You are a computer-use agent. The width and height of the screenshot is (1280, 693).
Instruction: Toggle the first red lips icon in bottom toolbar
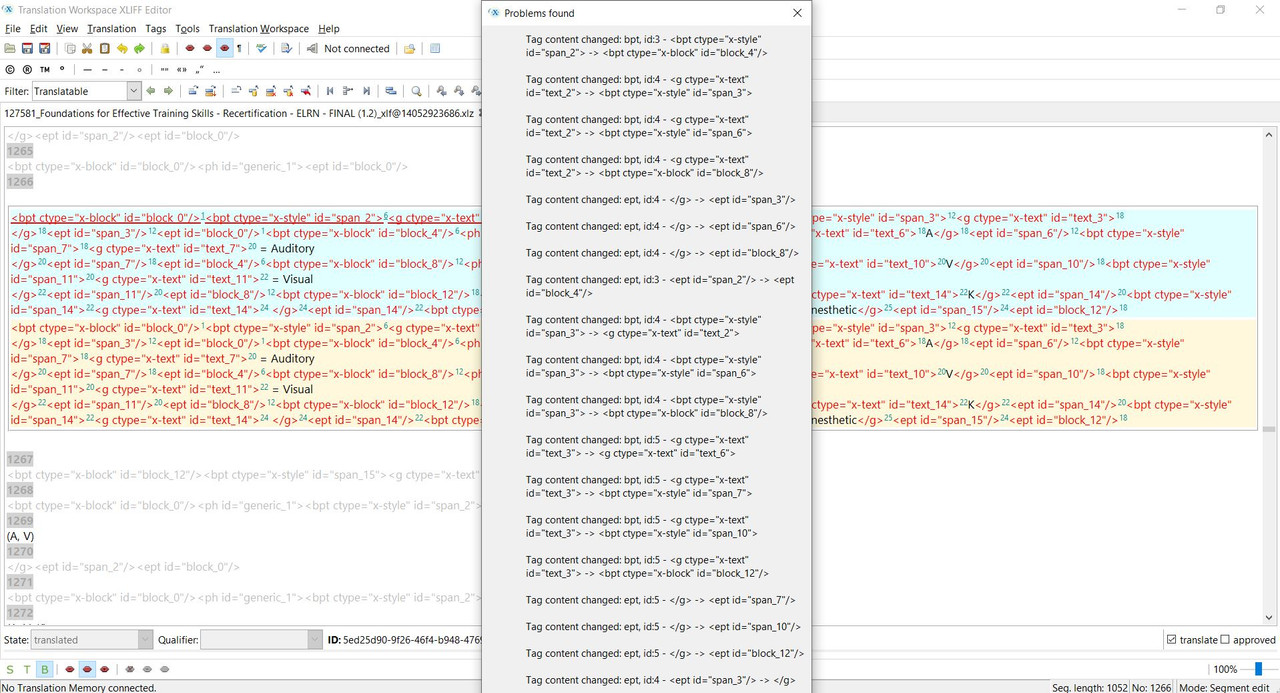coord(70,669)
